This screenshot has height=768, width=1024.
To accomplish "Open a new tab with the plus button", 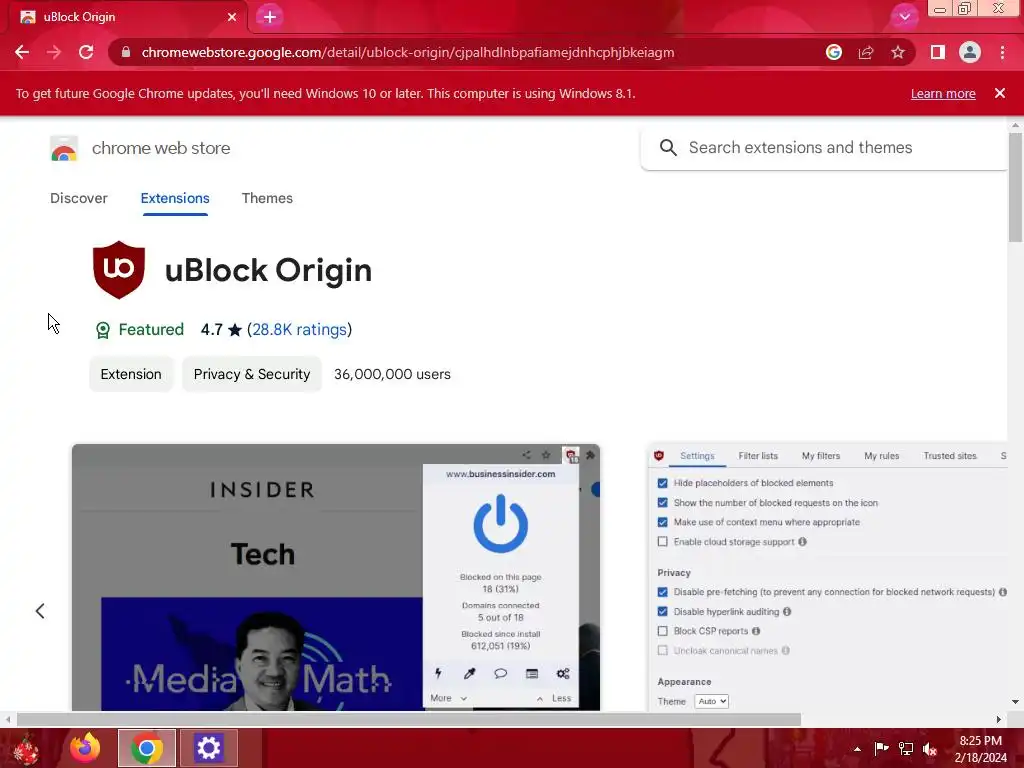I will coord(270,17).
